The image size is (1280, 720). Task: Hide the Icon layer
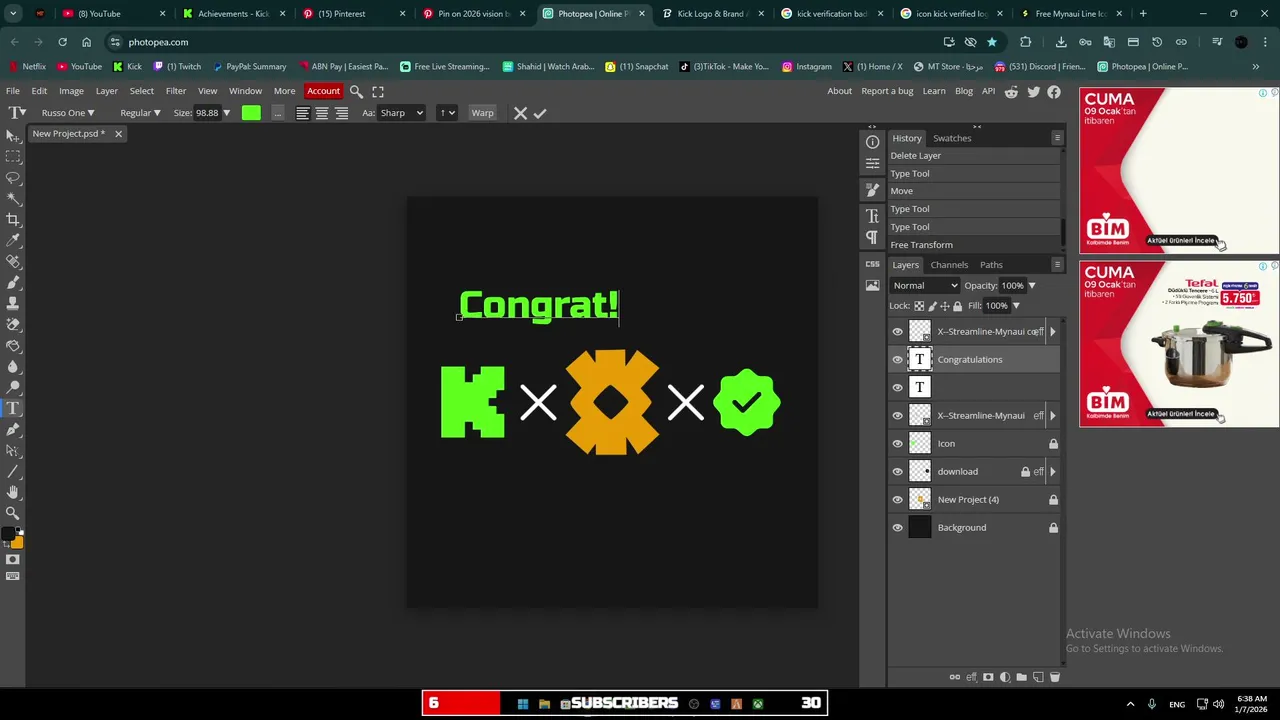897,443
